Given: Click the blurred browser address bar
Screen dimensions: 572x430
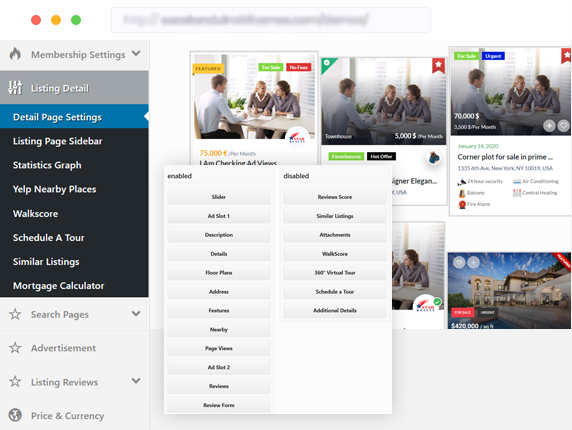Looking at the screenshot, I should 271,20.
